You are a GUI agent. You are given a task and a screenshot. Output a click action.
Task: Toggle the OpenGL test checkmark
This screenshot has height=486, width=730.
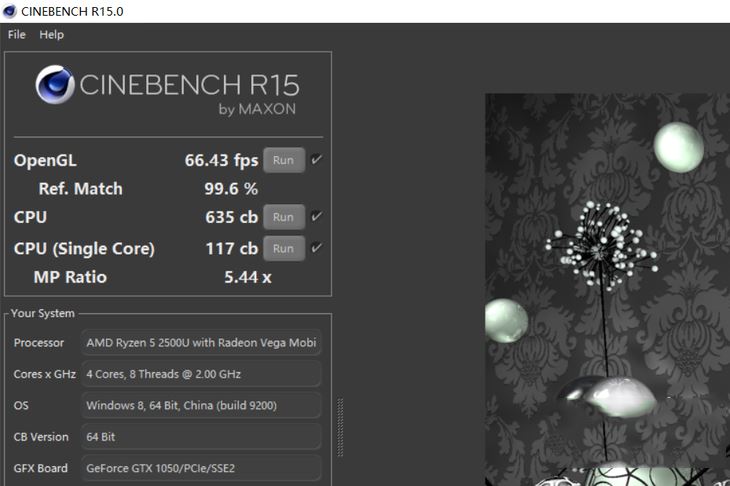(317, 160)
